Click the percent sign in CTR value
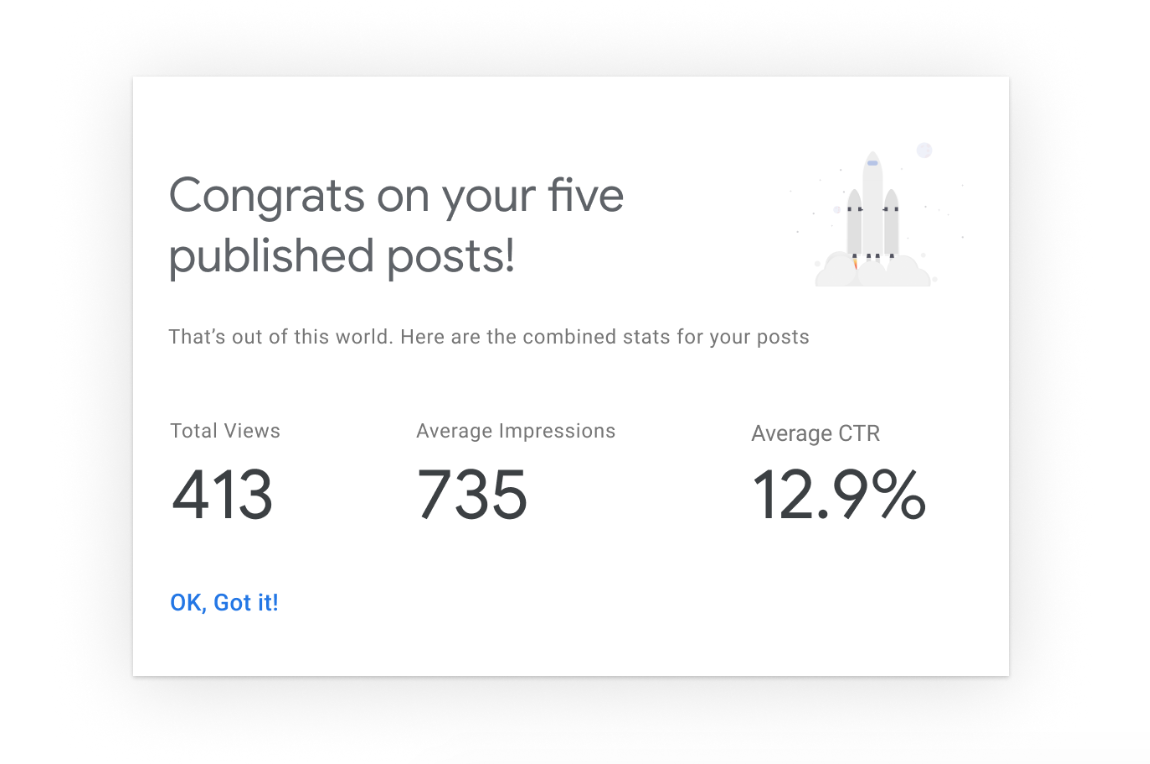Screen dimensions: 1150x764 point(898,495)
